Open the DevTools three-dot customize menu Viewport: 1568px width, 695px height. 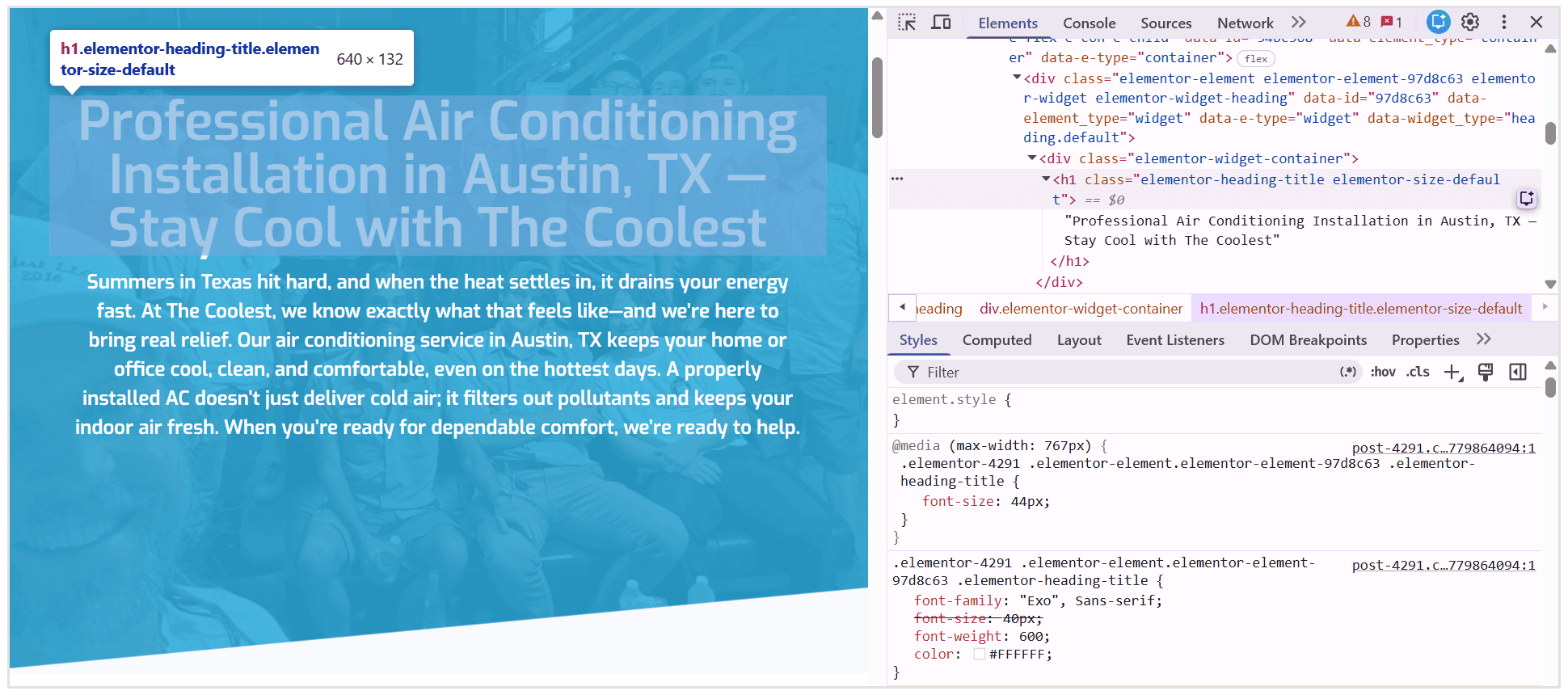tap(1503, 22)
